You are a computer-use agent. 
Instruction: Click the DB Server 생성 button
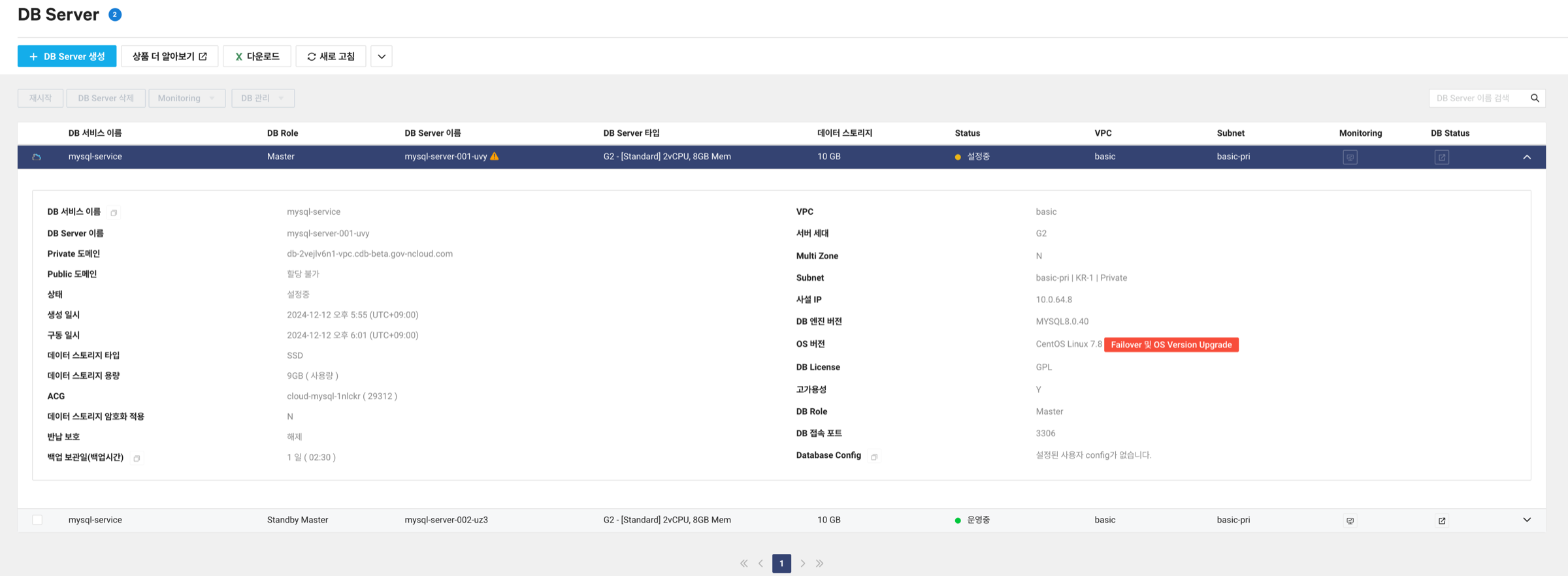67,56
